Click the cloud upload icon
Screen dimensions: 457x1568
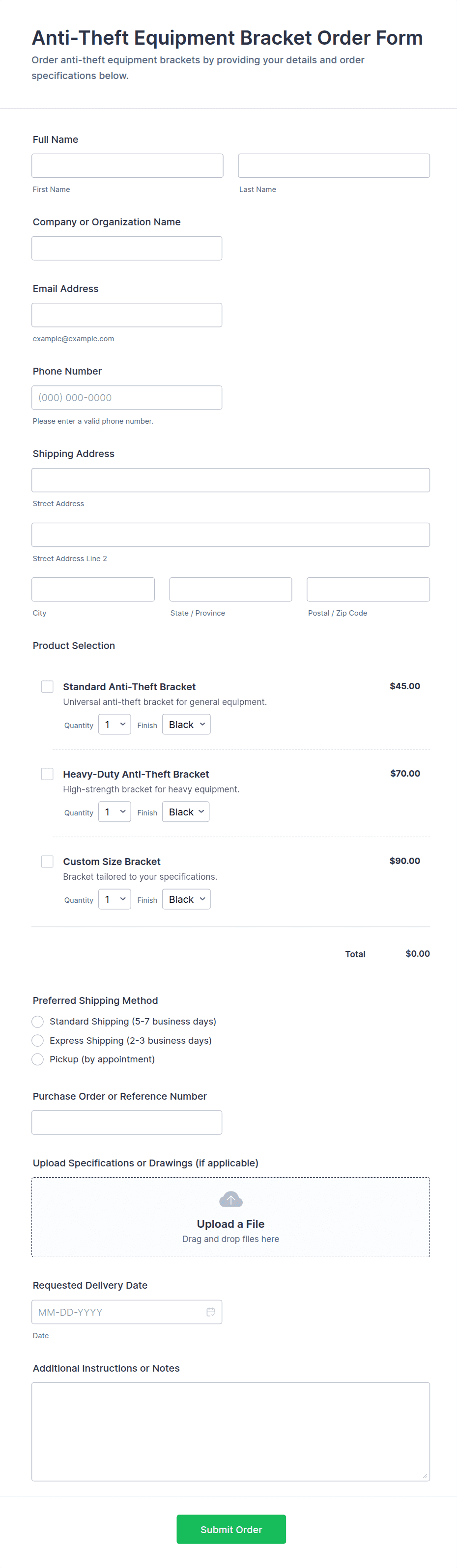pos(230,1199)
